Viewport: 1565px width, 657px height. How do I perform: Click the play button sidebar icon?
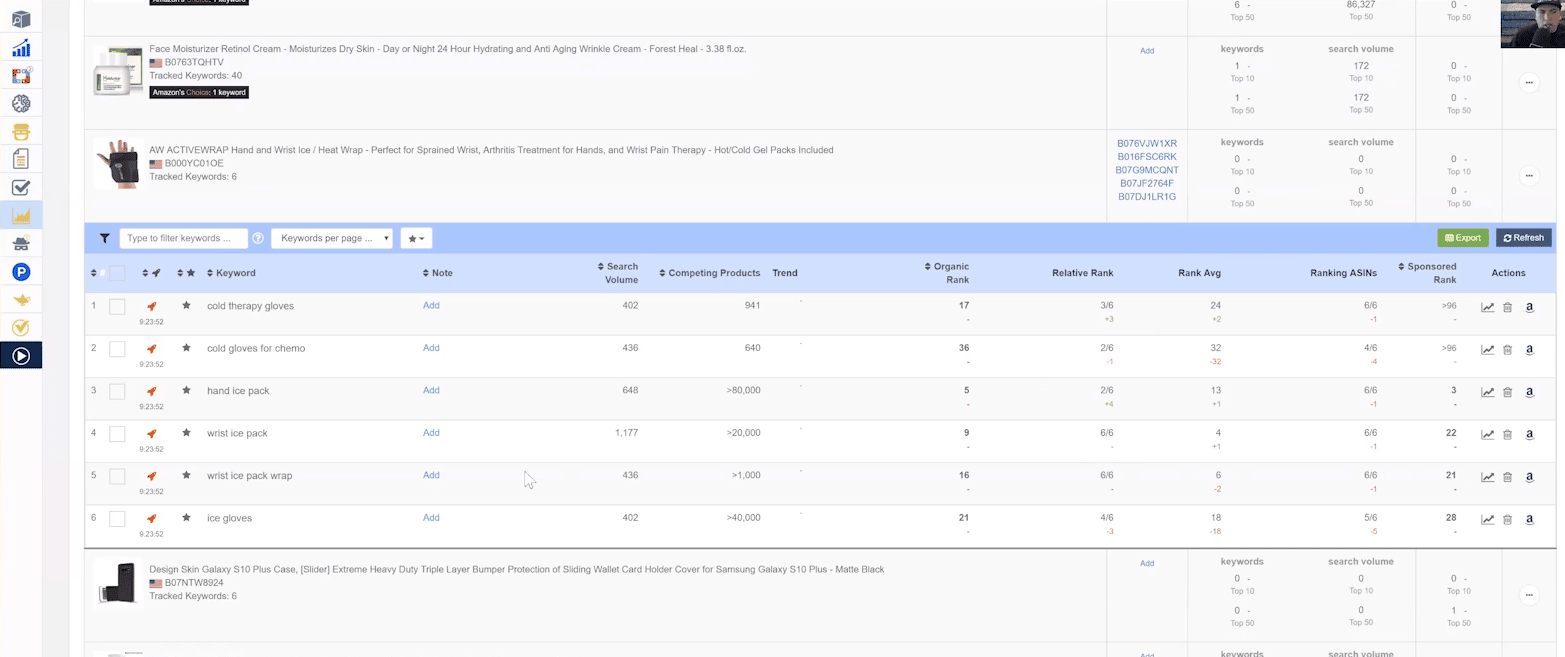(x=21, y=355)
